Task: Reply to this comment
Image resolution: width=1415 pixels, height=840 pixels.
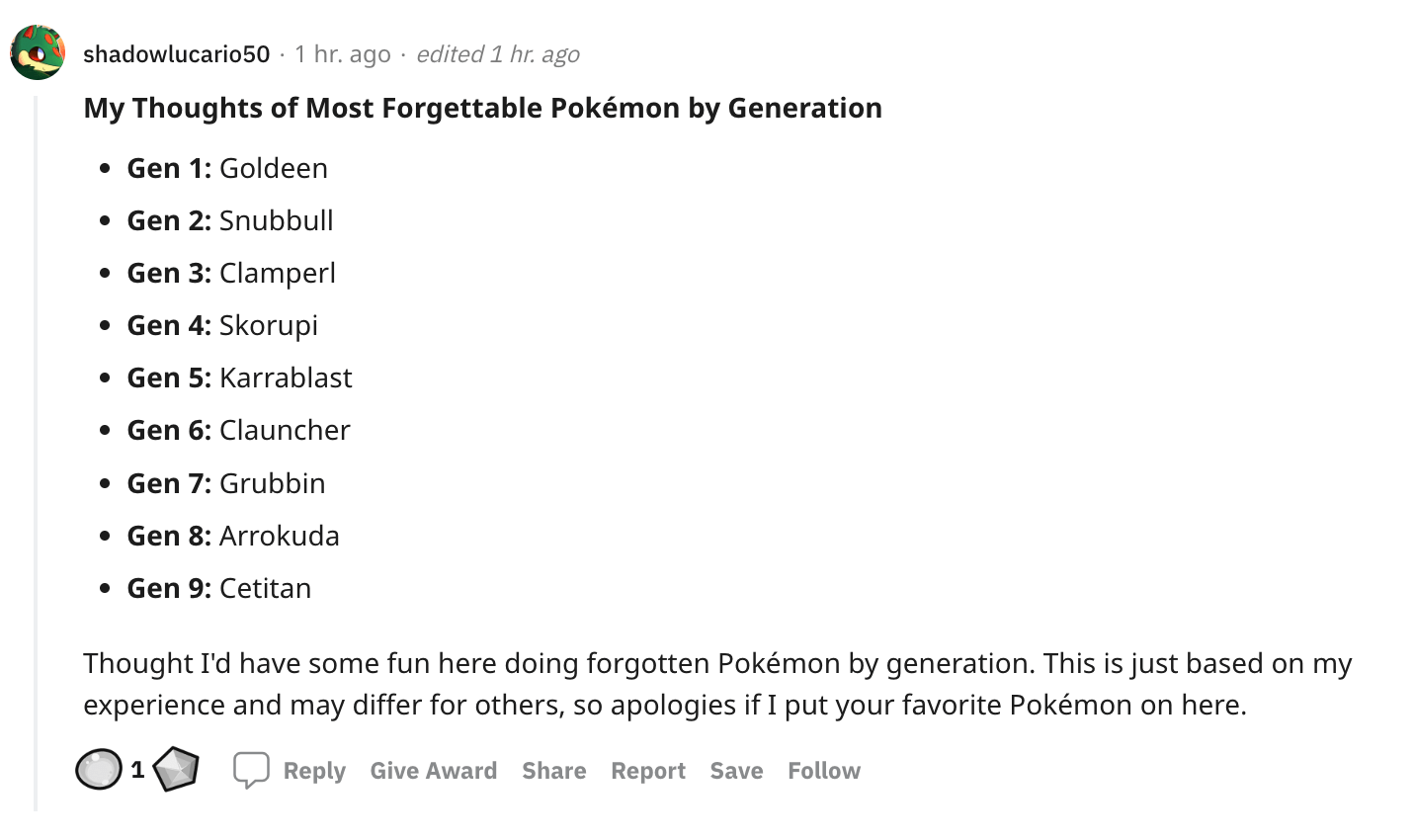Action: pyautogui.click(x=313, y=771)
